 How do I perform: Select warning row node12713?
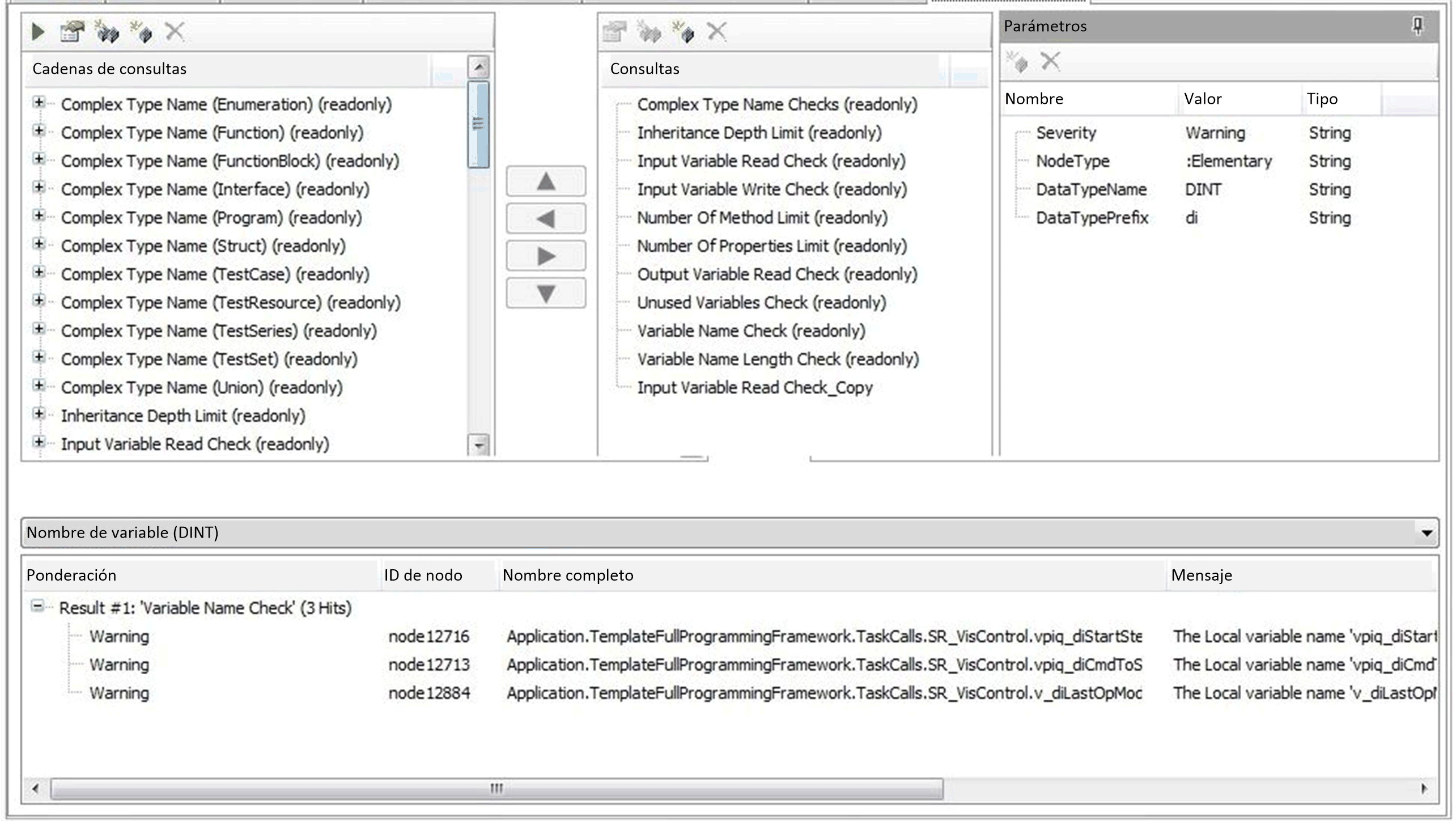[729, 665]
